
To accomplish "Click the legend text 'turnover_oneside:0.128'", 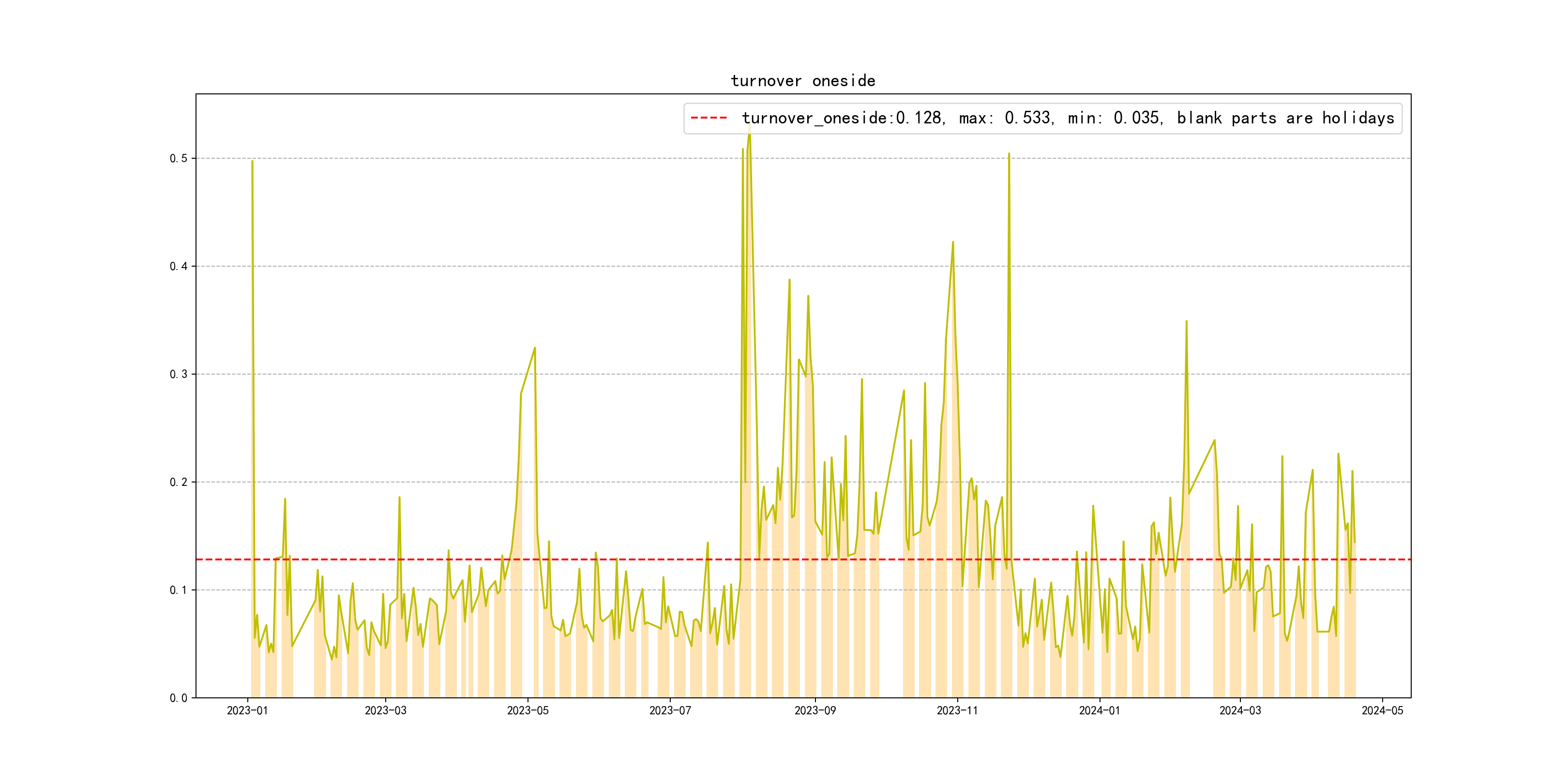I will [842, 118].
